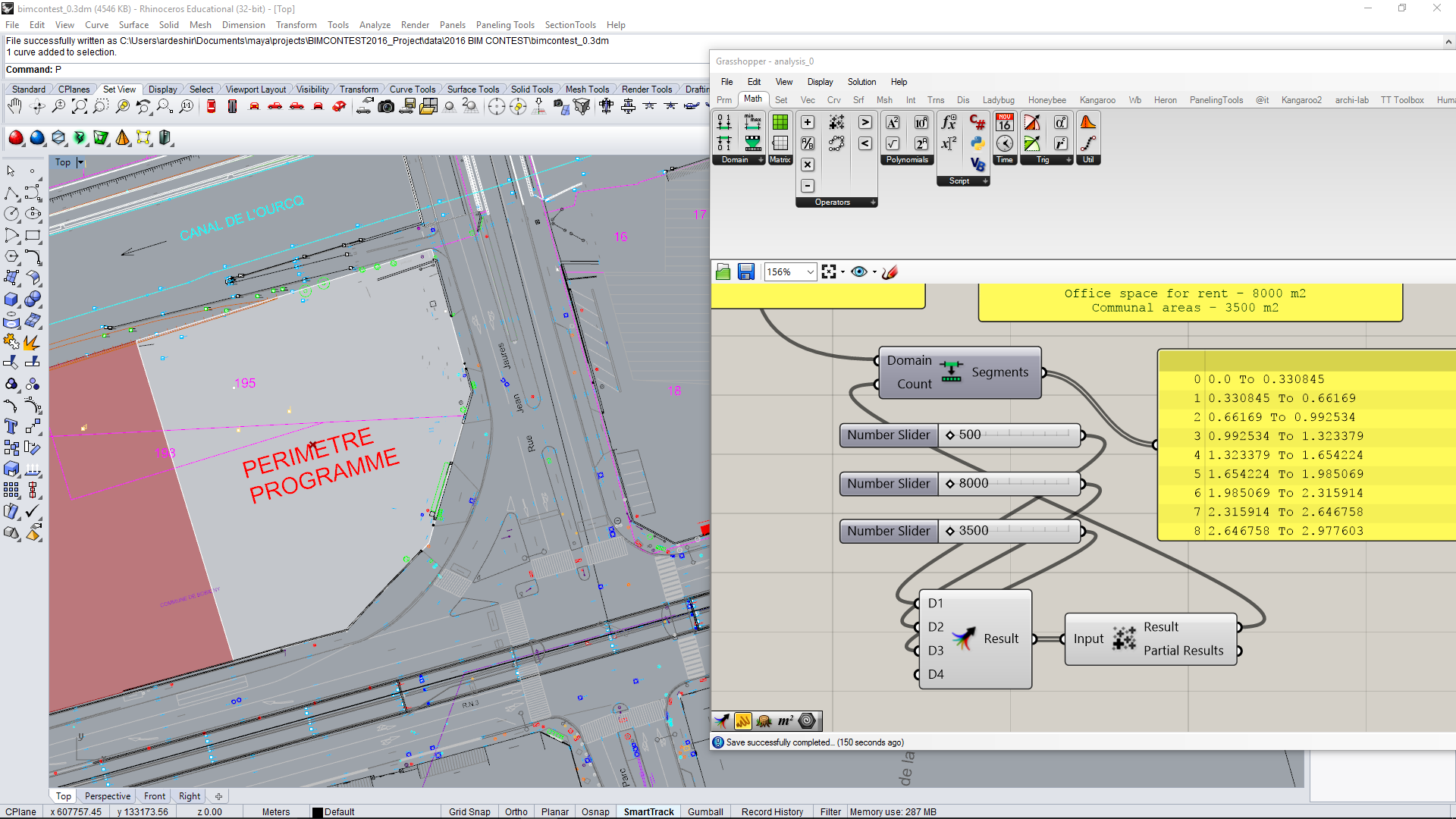Click the Grasshopper sketch brush icon
1456x819 pixels.
[x=890, y=271]
